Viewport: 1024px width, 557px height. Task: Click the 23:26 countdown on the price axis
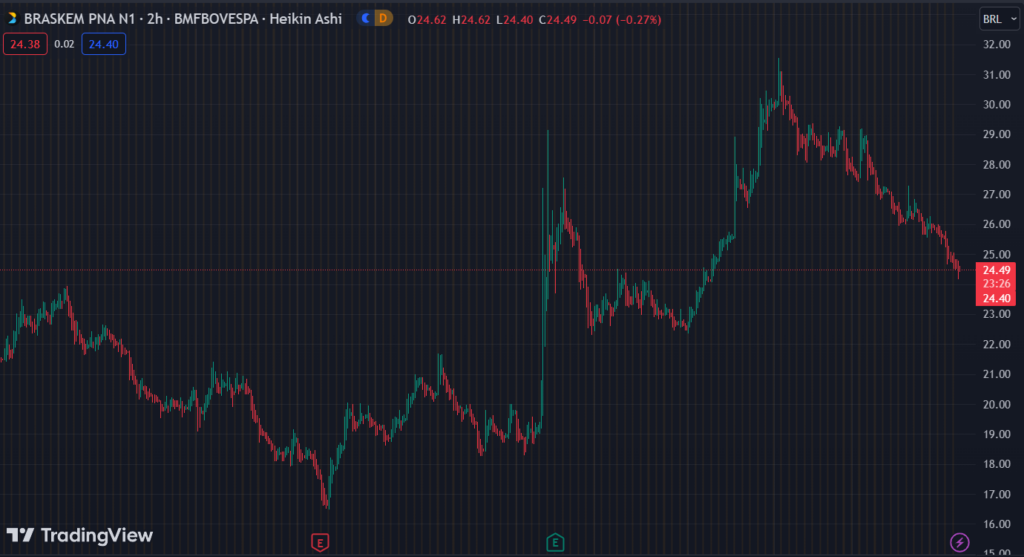tap(996, 283)
